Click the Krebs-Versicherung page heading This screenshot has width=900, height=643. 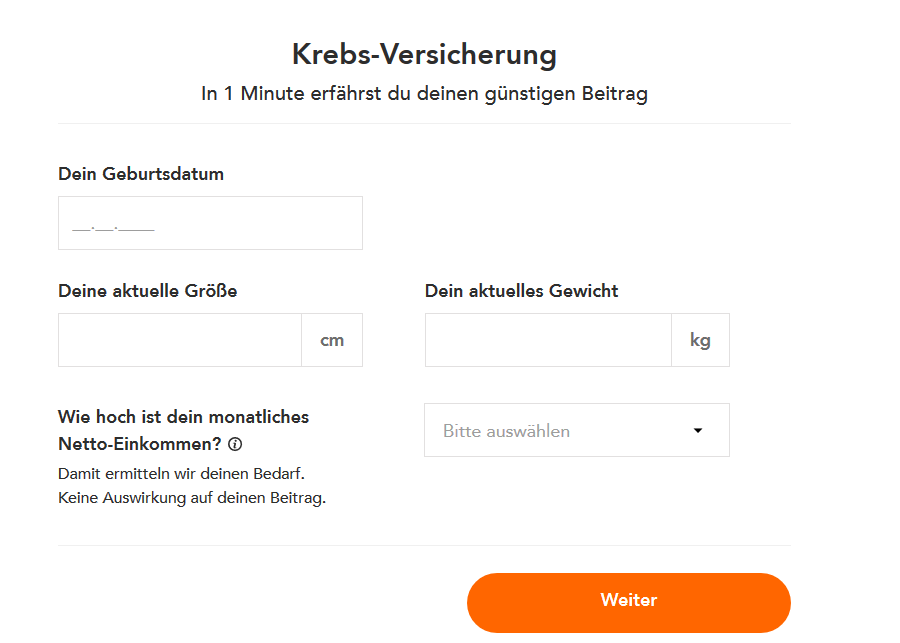click(423, 55)
